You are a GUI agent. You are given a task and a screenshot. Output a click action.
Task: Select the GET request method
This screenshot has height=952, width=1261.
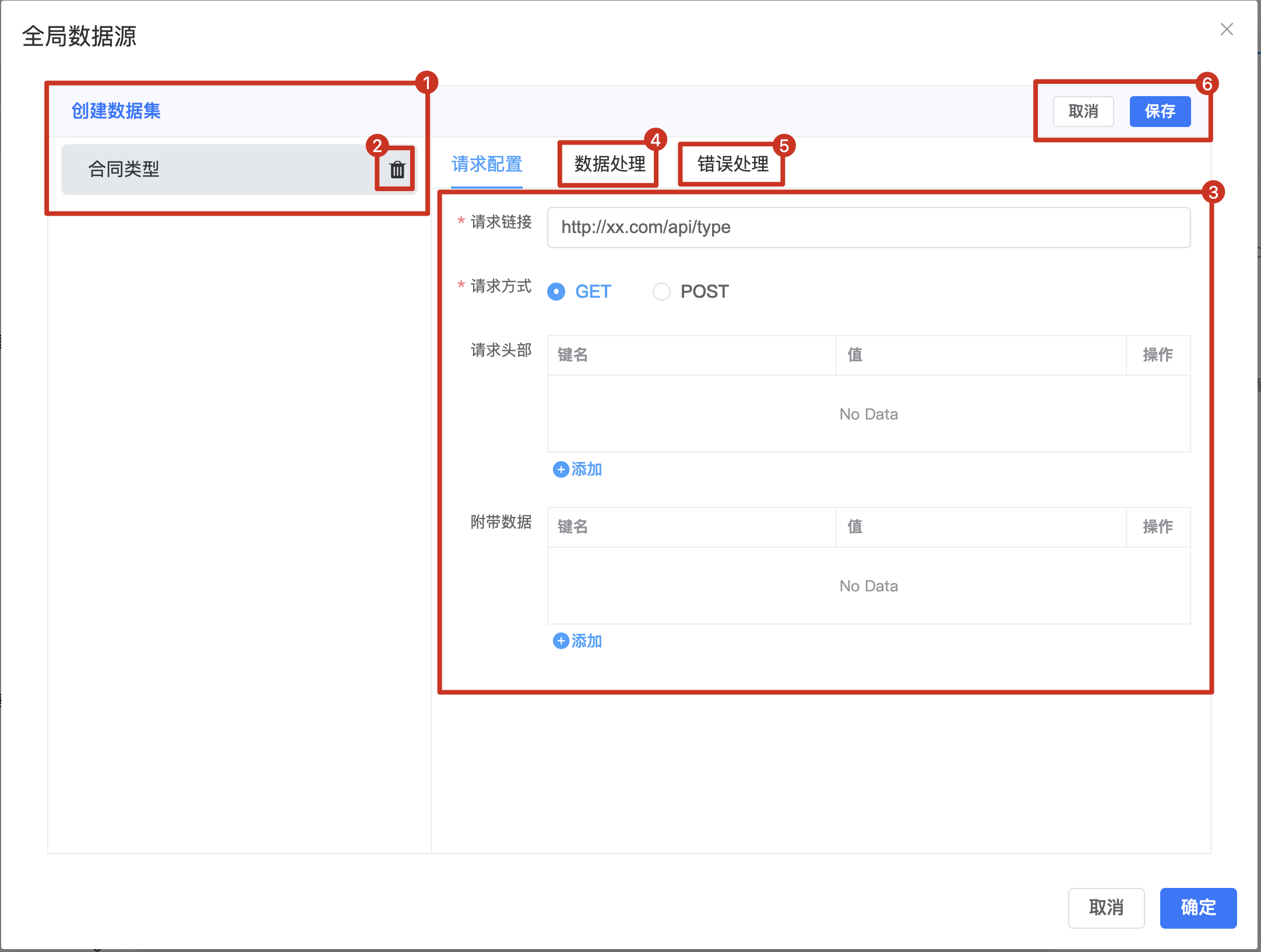556,291
